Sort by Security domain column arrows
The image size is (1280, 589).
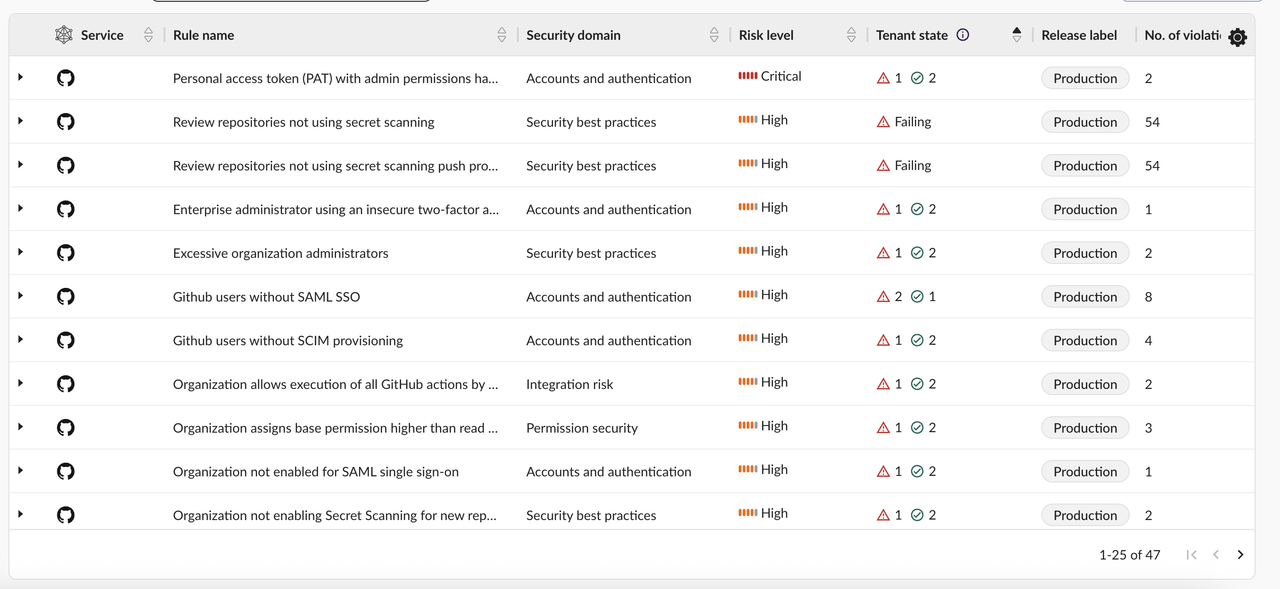pos(714,35)
